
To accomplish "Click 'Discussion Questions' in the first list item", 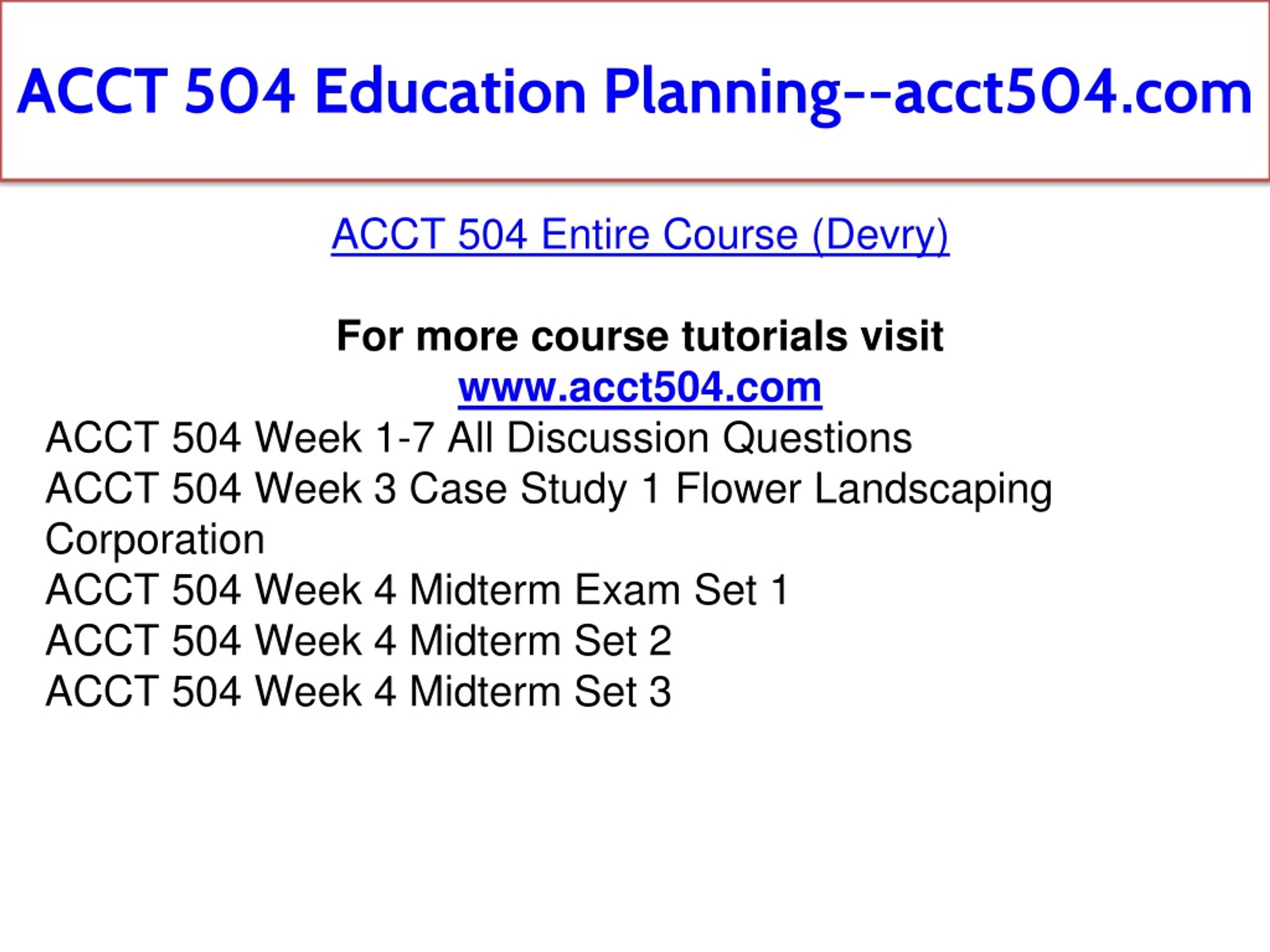I will click(709, 438).
